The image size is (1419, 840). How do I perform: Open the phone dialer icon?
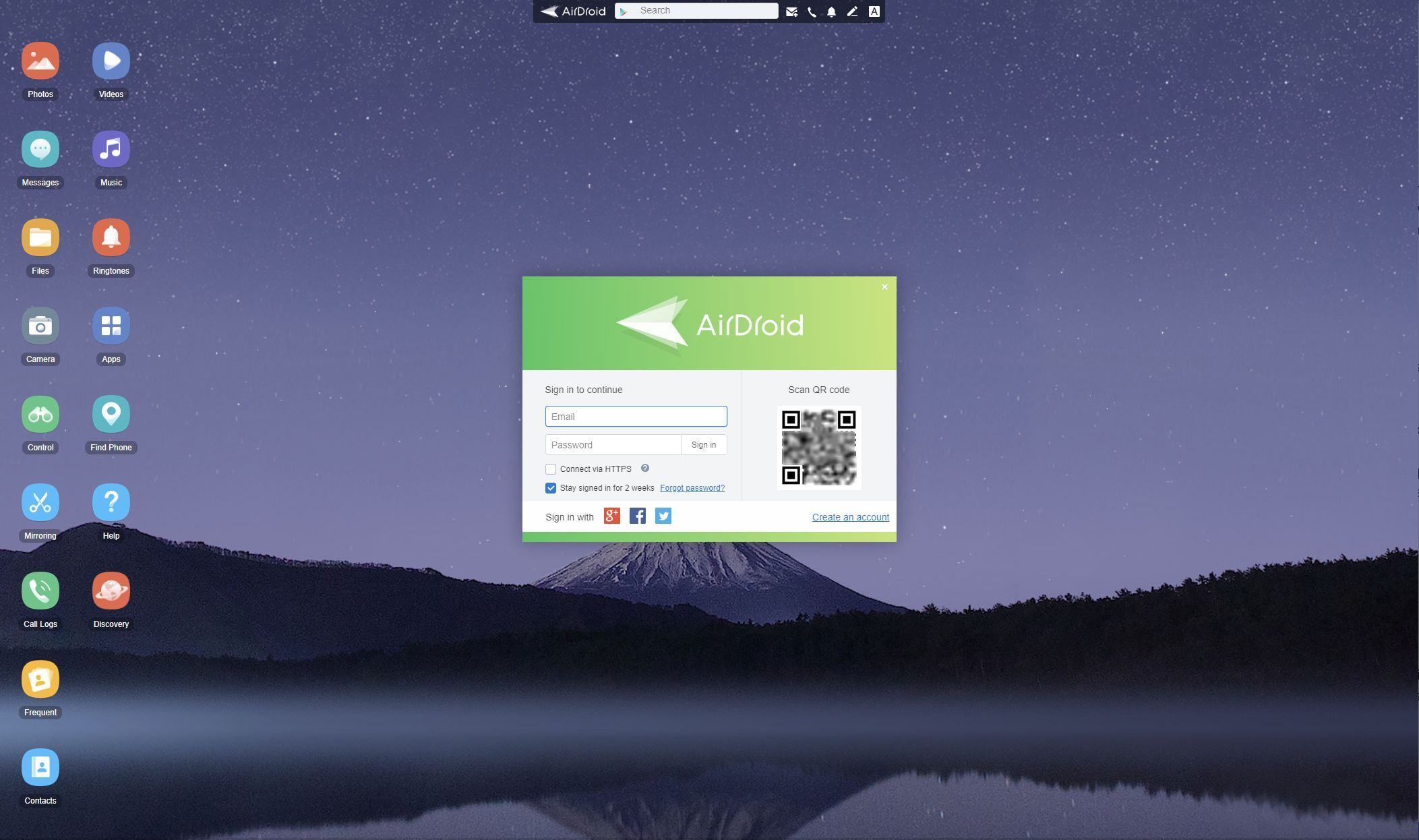click(x=812, y=11)
